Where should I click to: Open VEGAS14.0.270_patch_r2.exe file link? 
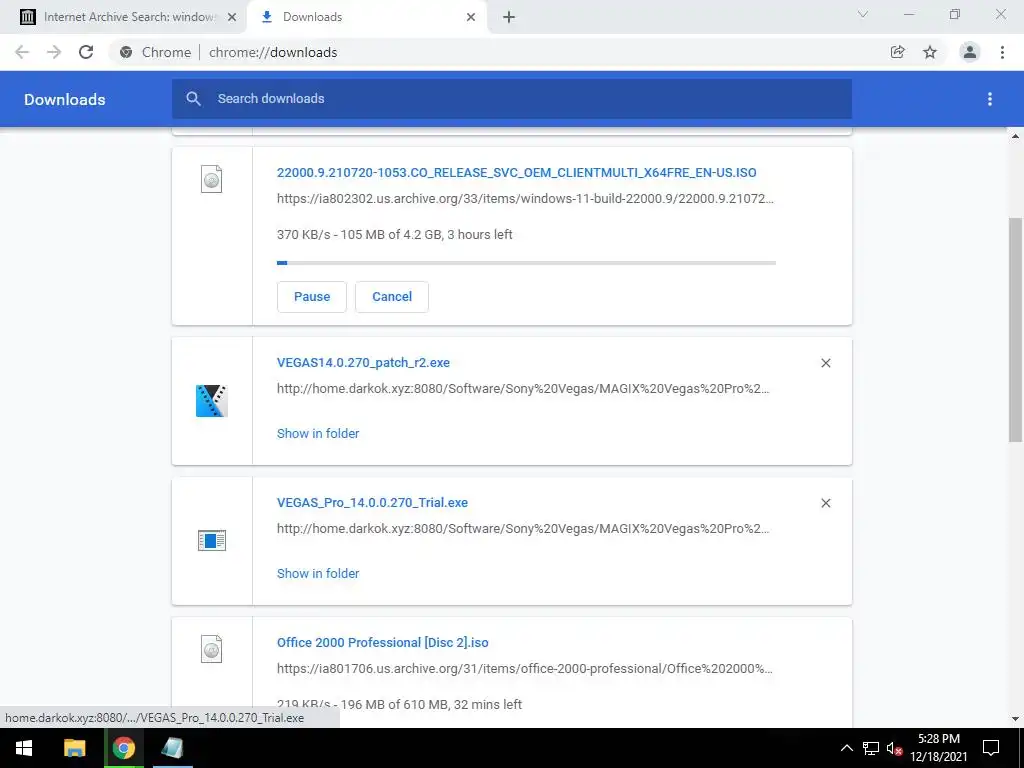pyautogui.click(x=363, y=362)
